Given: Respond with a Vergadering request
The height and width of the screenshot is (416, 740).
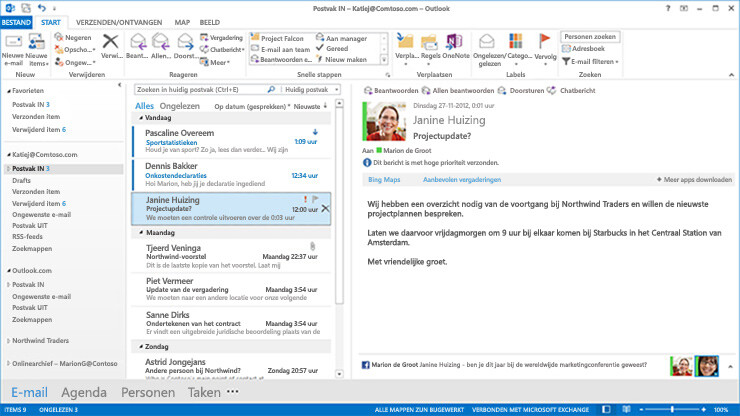Looking at the screenshot, I should (221, 37).
